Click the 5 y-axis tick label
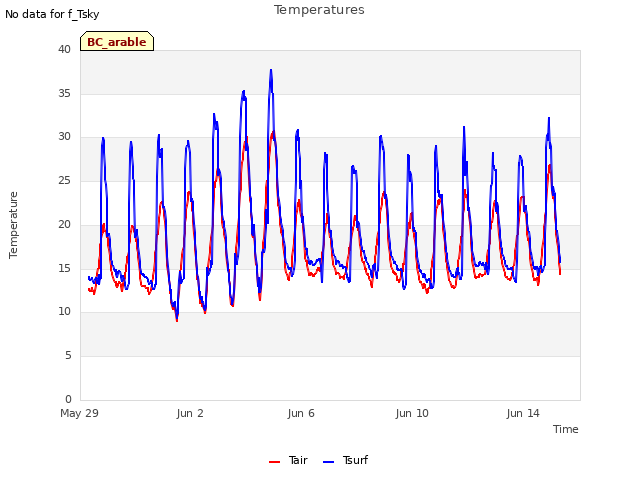The height and width of the screenshot is (480, 640). pos(68,356)
